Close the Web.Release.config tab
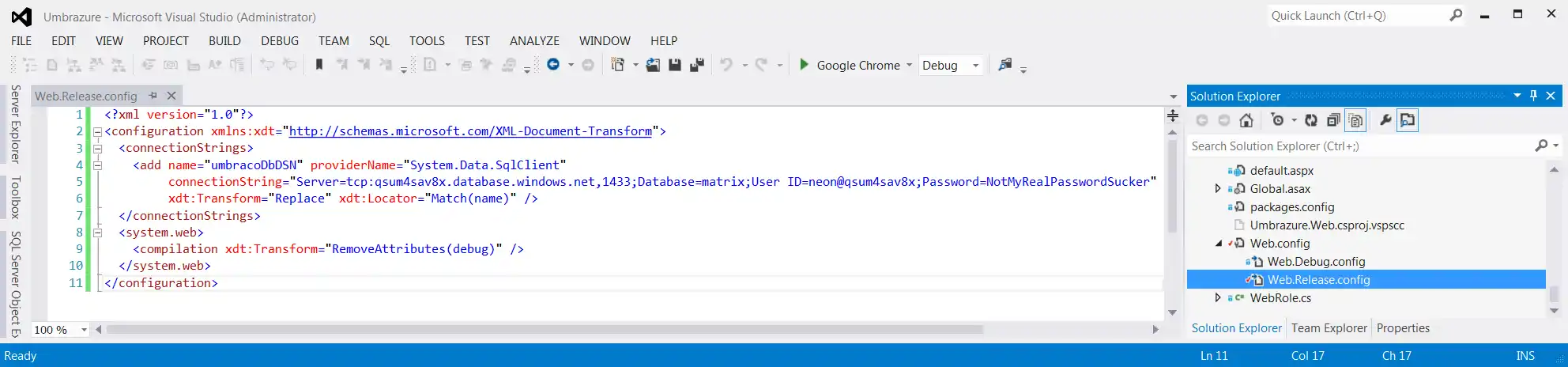1568x367 pixels. click(171, 96)
